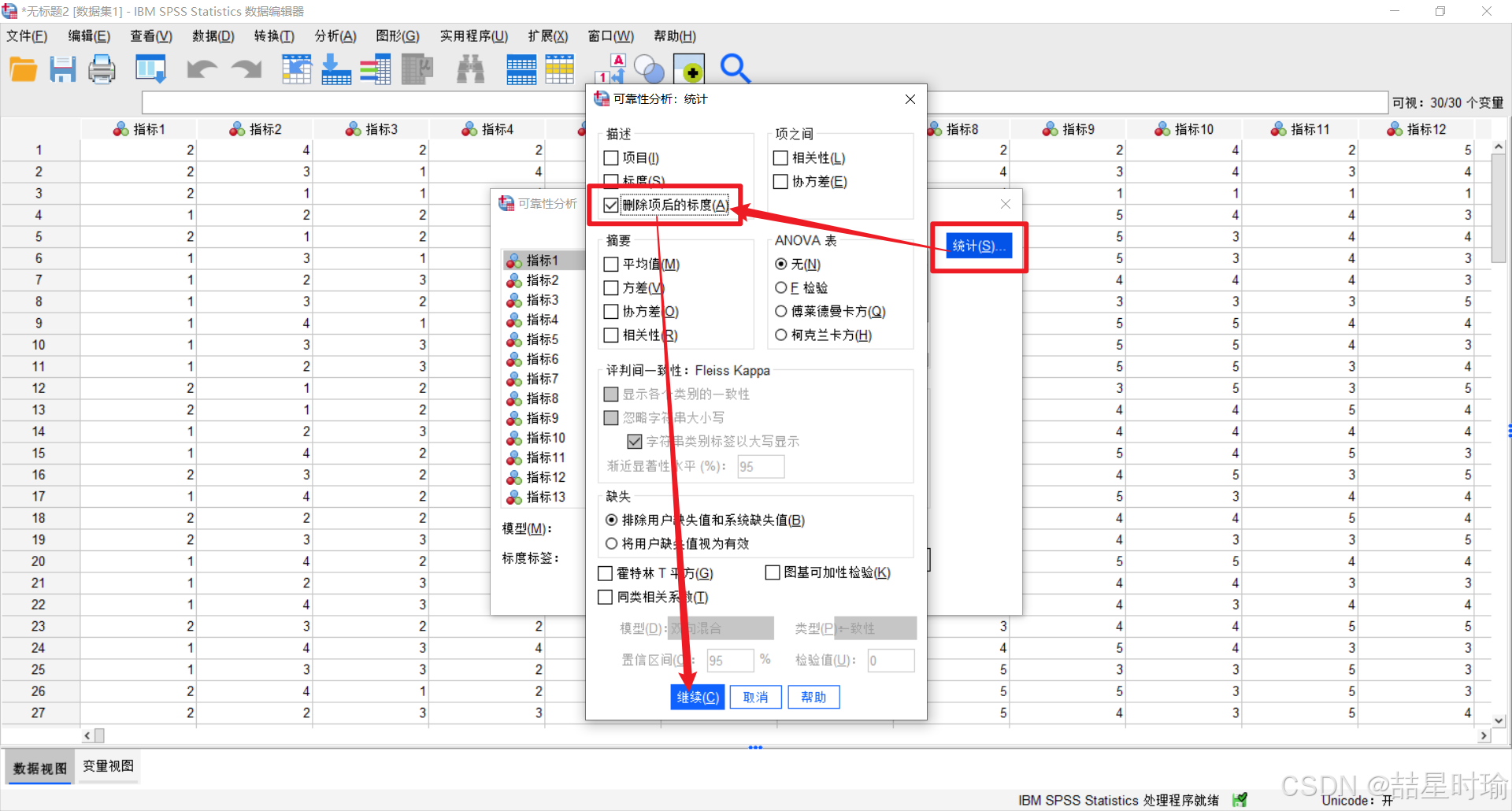Open the 转换(T) menu

pyautogui.click(x=274, y=36)
